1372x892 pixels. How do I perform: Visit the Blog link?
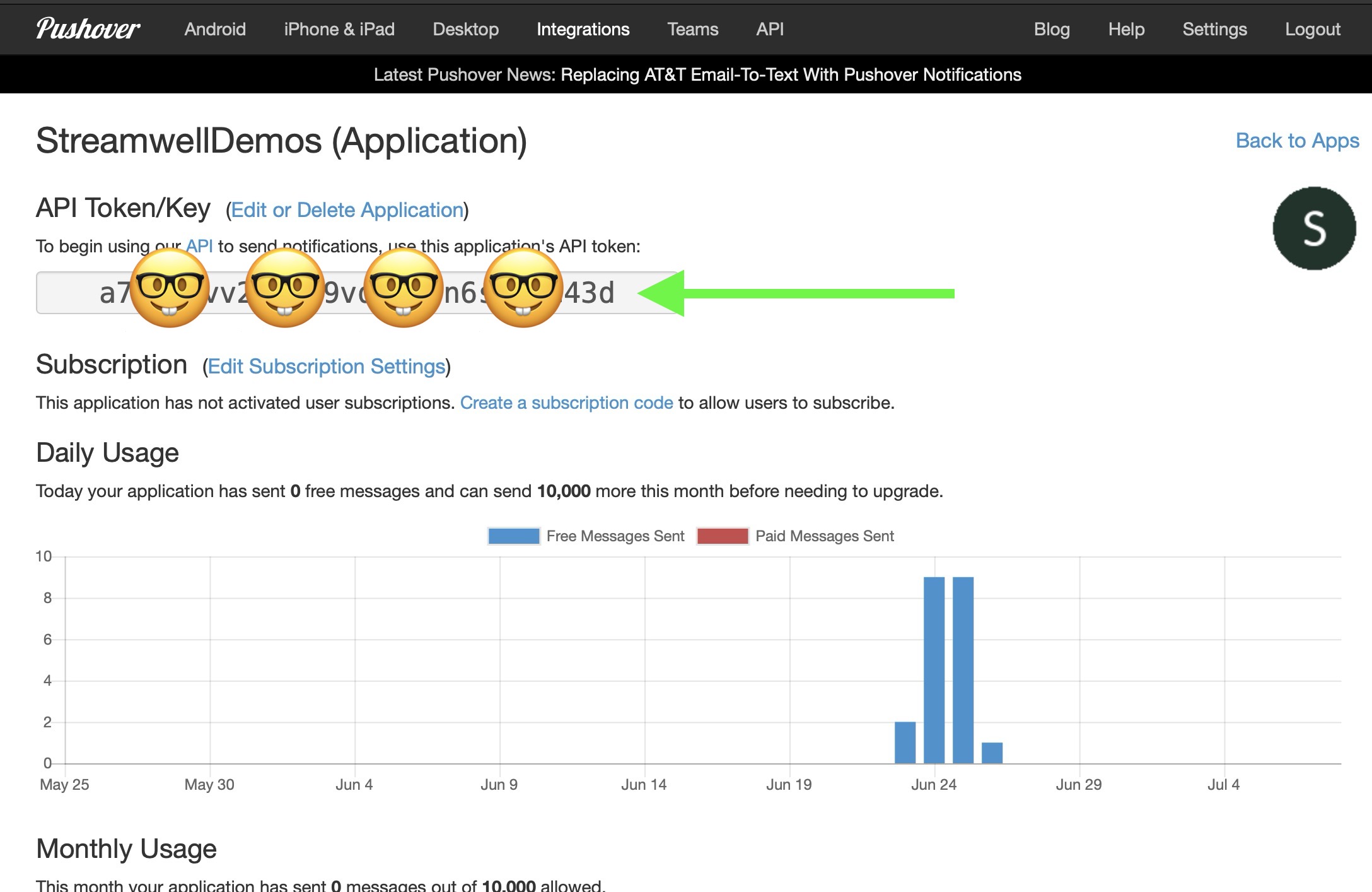(1052, 29)
